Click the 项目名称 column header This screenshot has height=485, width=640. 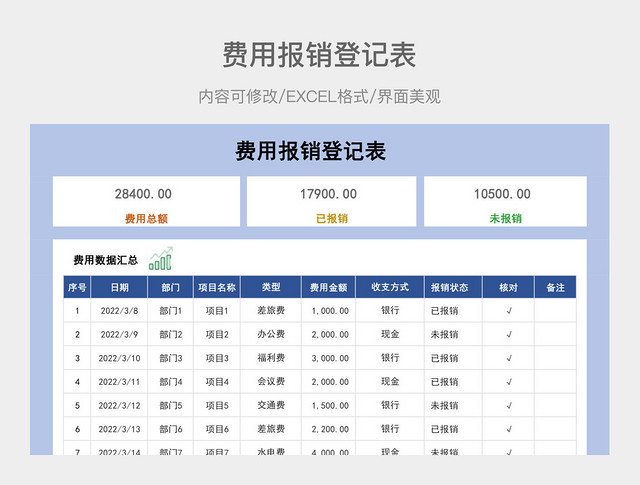point(217,287)
